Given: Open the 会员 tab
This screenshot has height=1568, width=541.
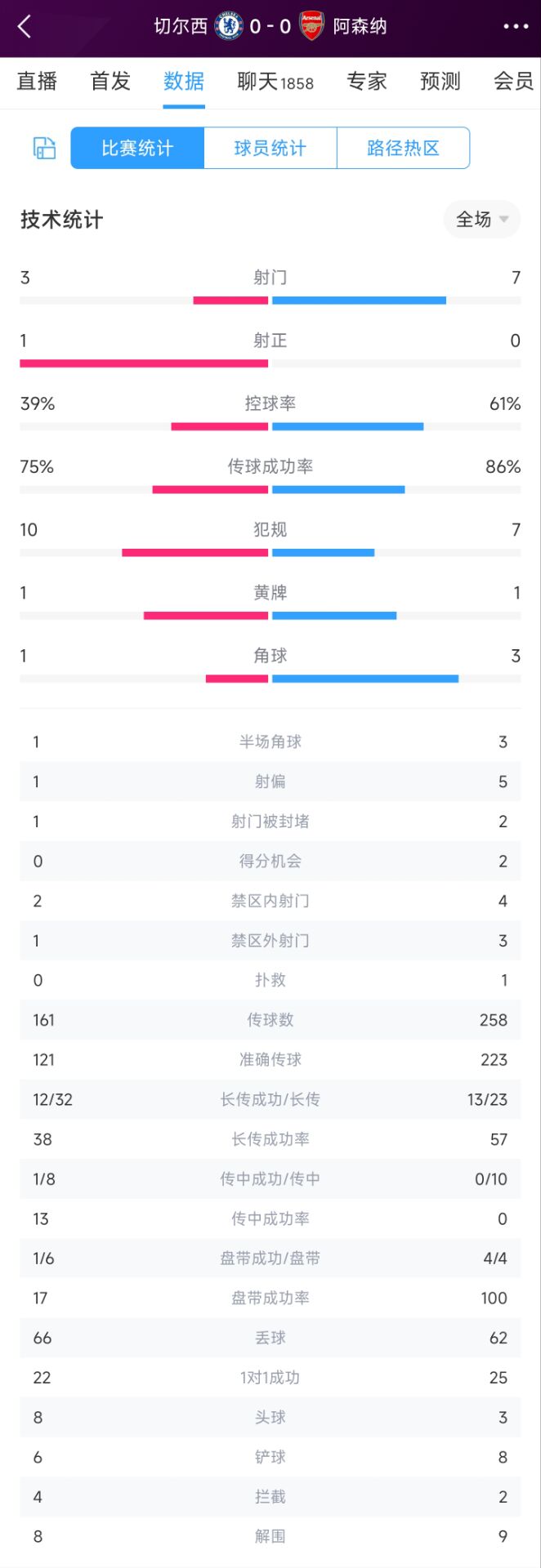Looking at the screenshot, I should (x=514, y=81).
